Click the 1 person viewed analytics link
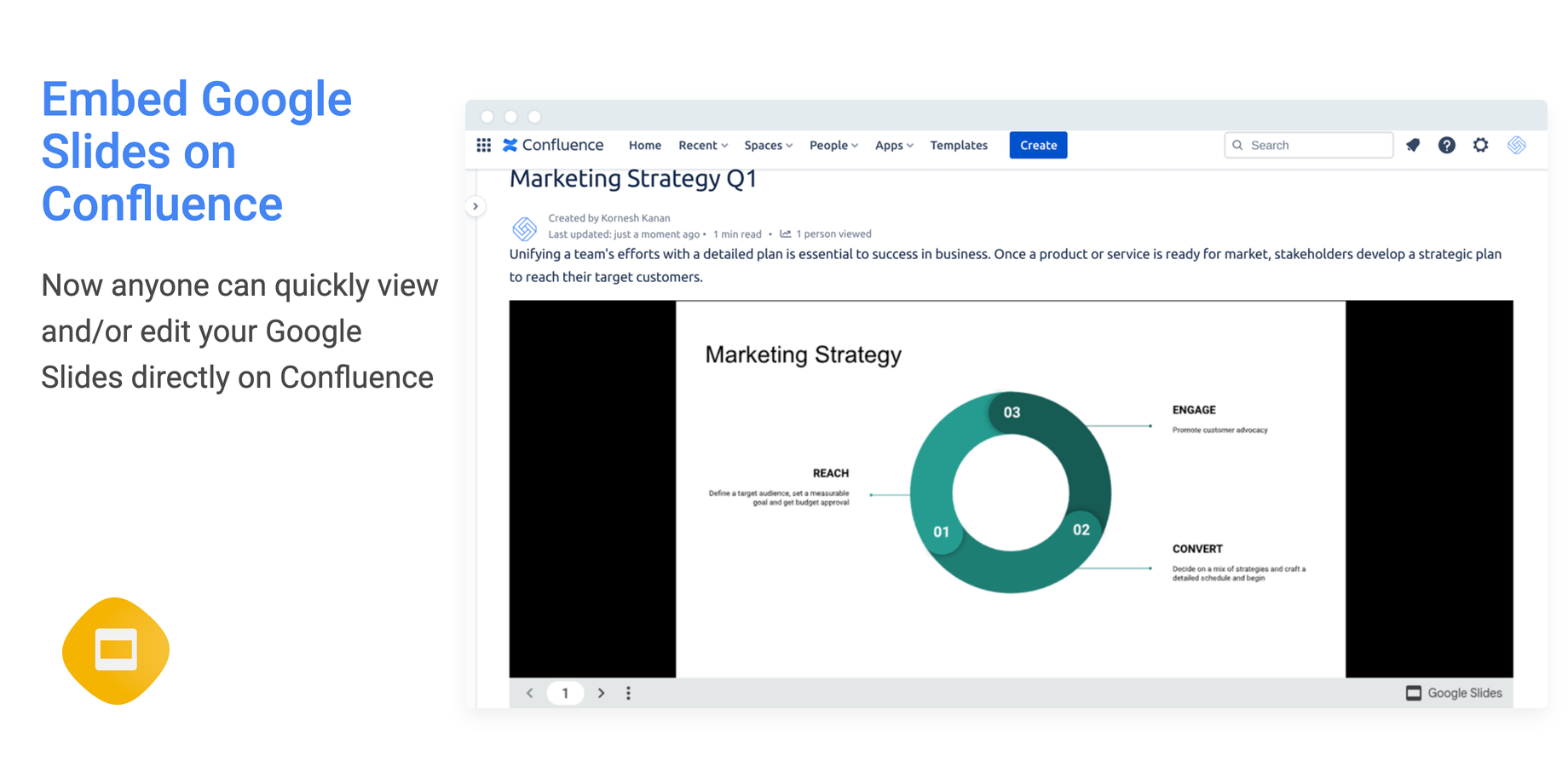Viewport: 1568px width, 767px height. point(826,234)
